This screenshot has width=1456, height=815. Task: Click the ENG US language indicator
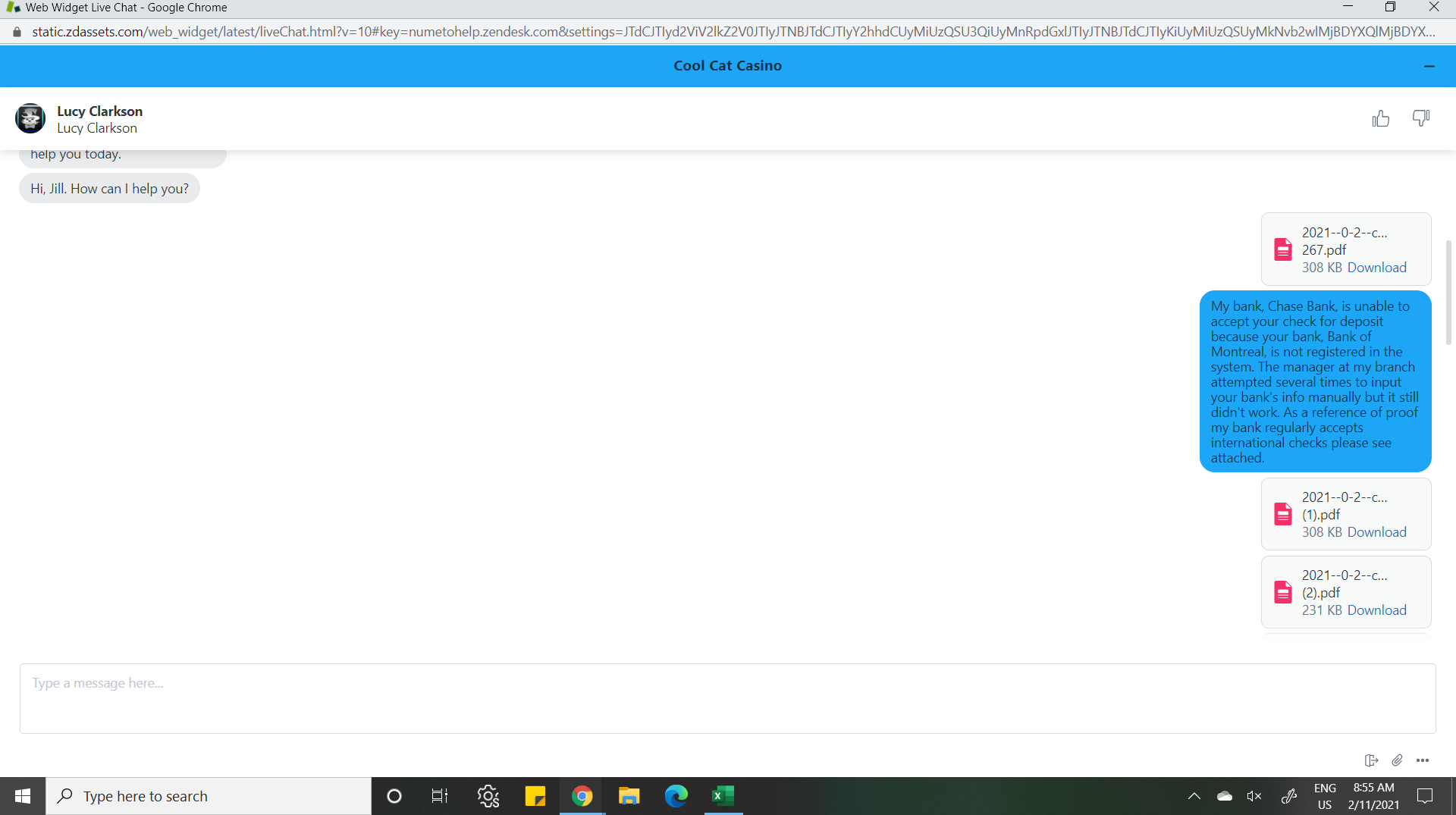click(1325, 796)
